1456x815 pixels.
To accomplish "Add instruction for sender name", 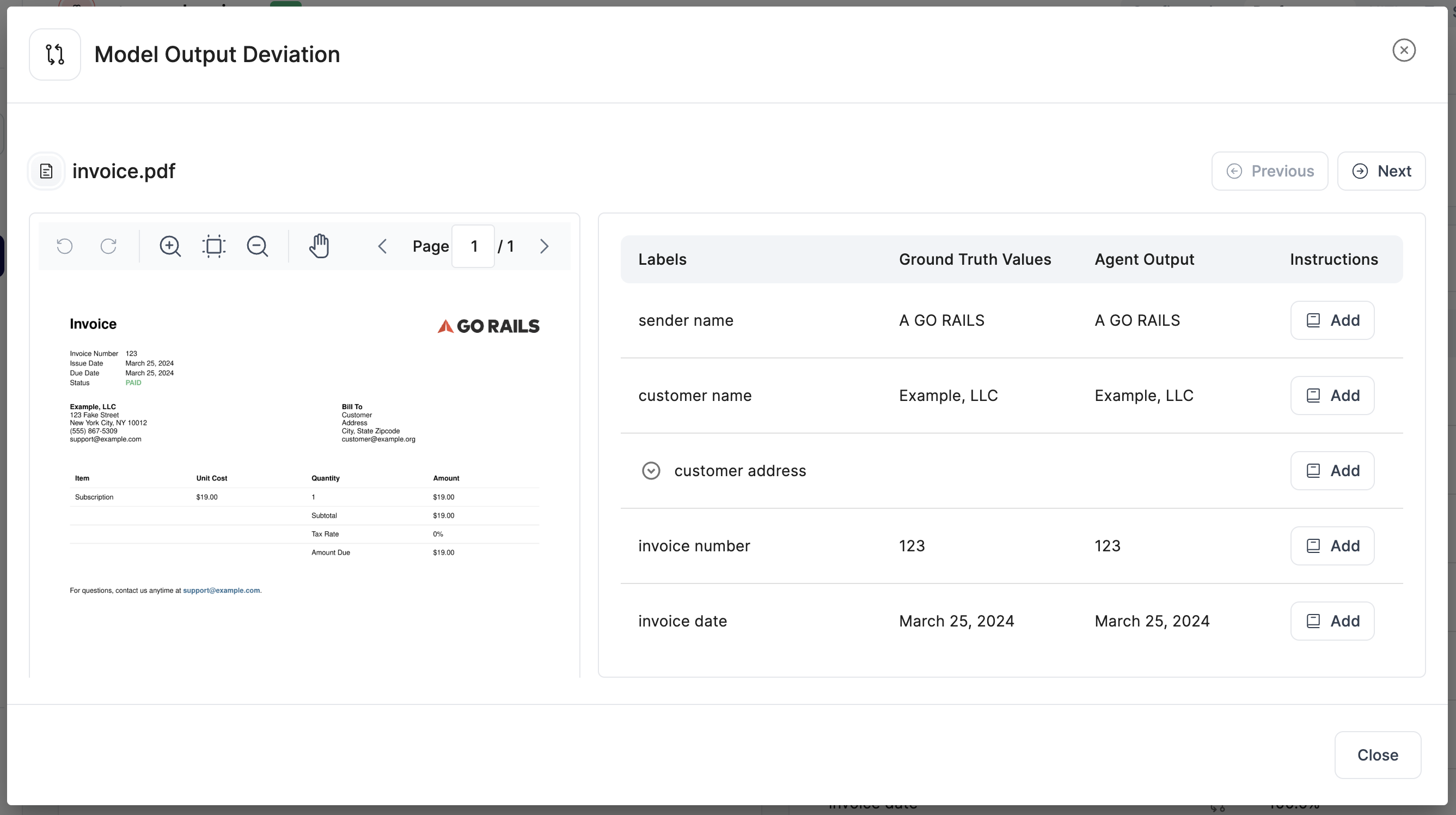I will 1332,321.
